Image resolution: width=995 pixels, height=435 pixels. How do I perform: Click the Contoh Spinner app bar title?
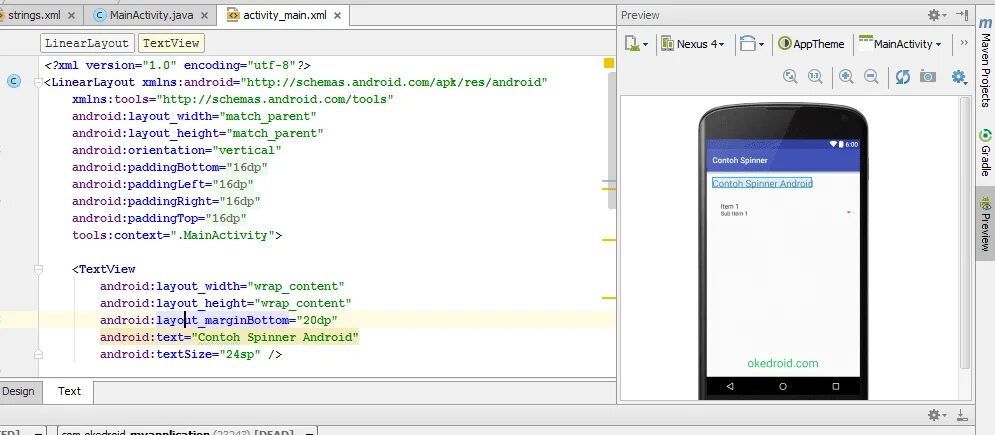[740, 160]
